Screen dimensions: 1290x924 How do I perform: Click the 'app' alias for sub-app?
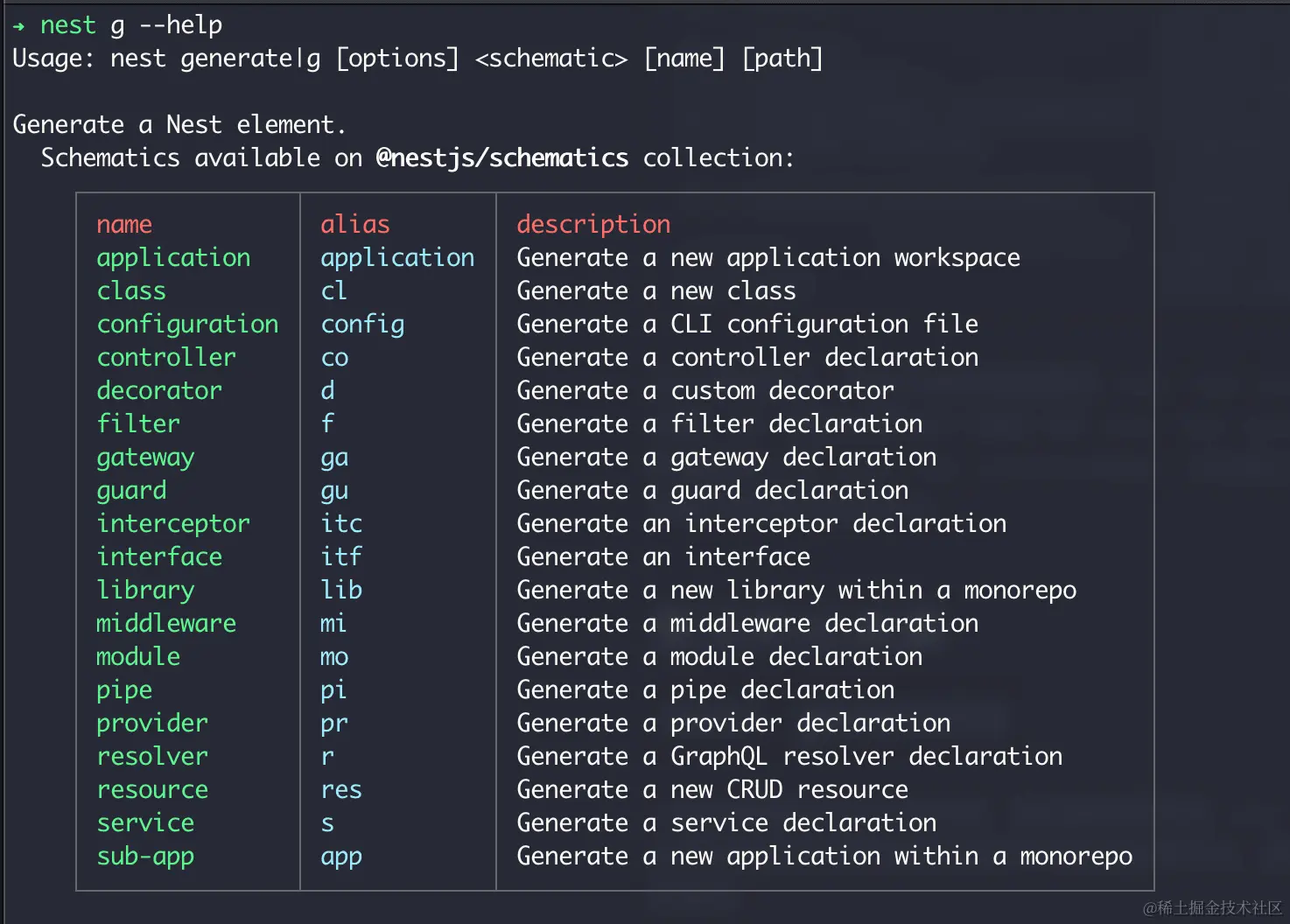click(x=341, y=858)
